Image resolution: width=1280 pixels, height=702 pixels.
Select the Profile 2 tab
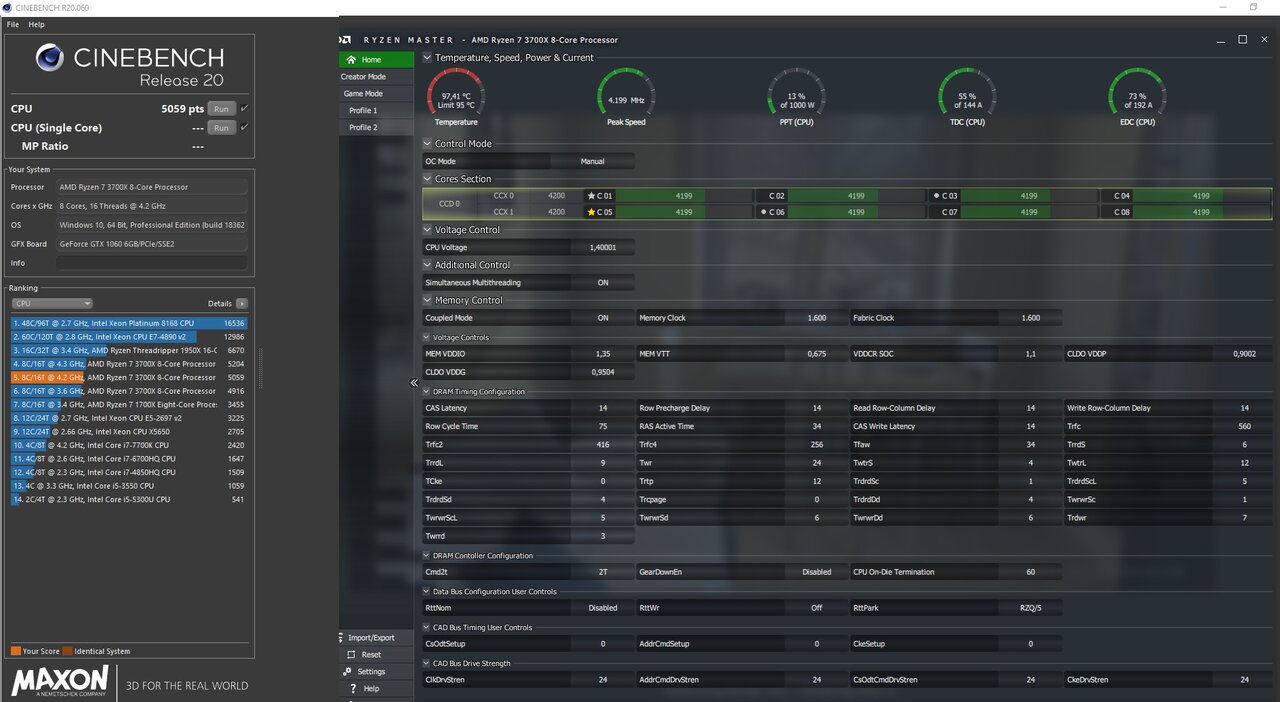(x=376, y=128)
